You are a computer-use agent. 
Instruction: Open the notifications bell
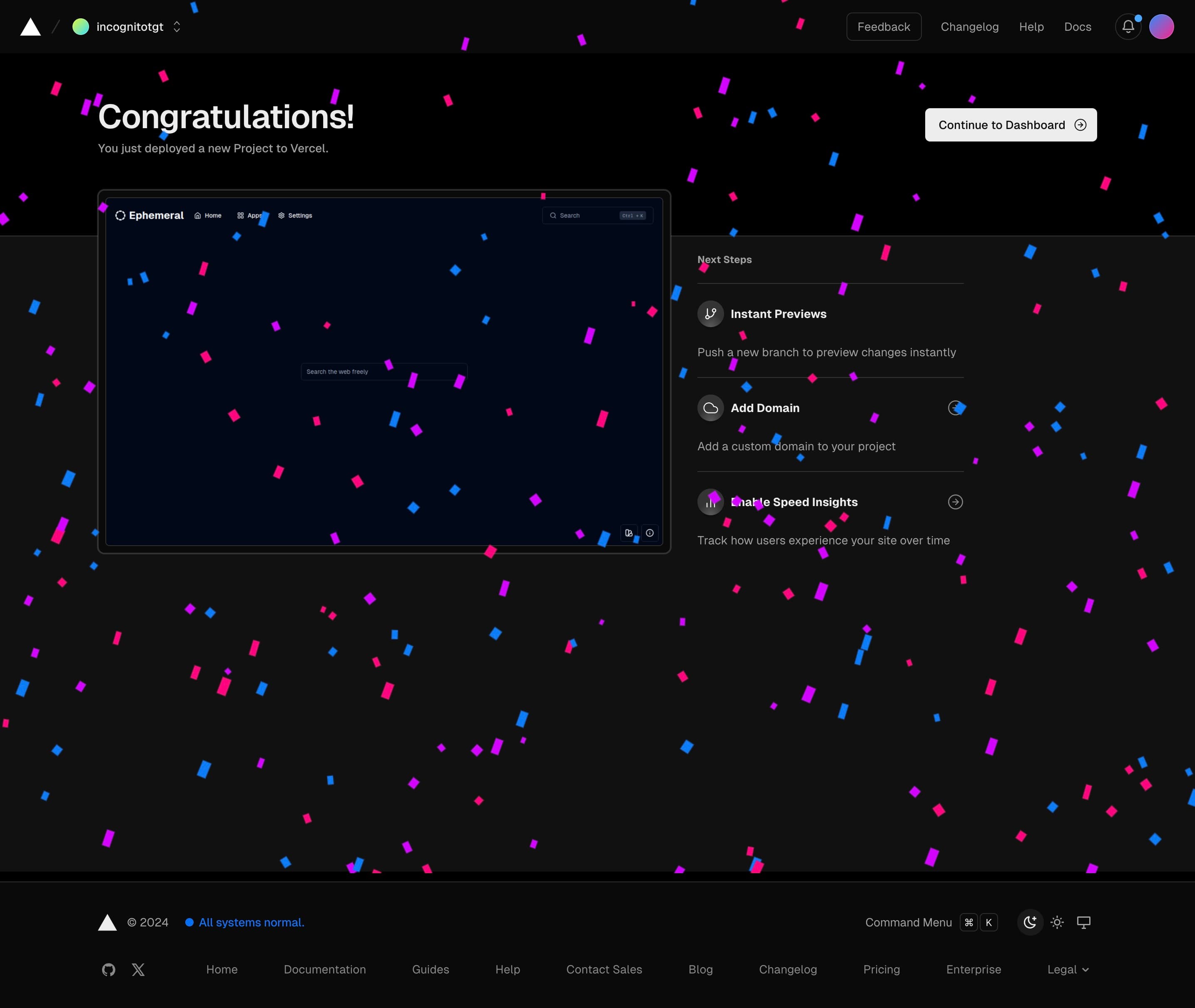tap(1128, 27)
